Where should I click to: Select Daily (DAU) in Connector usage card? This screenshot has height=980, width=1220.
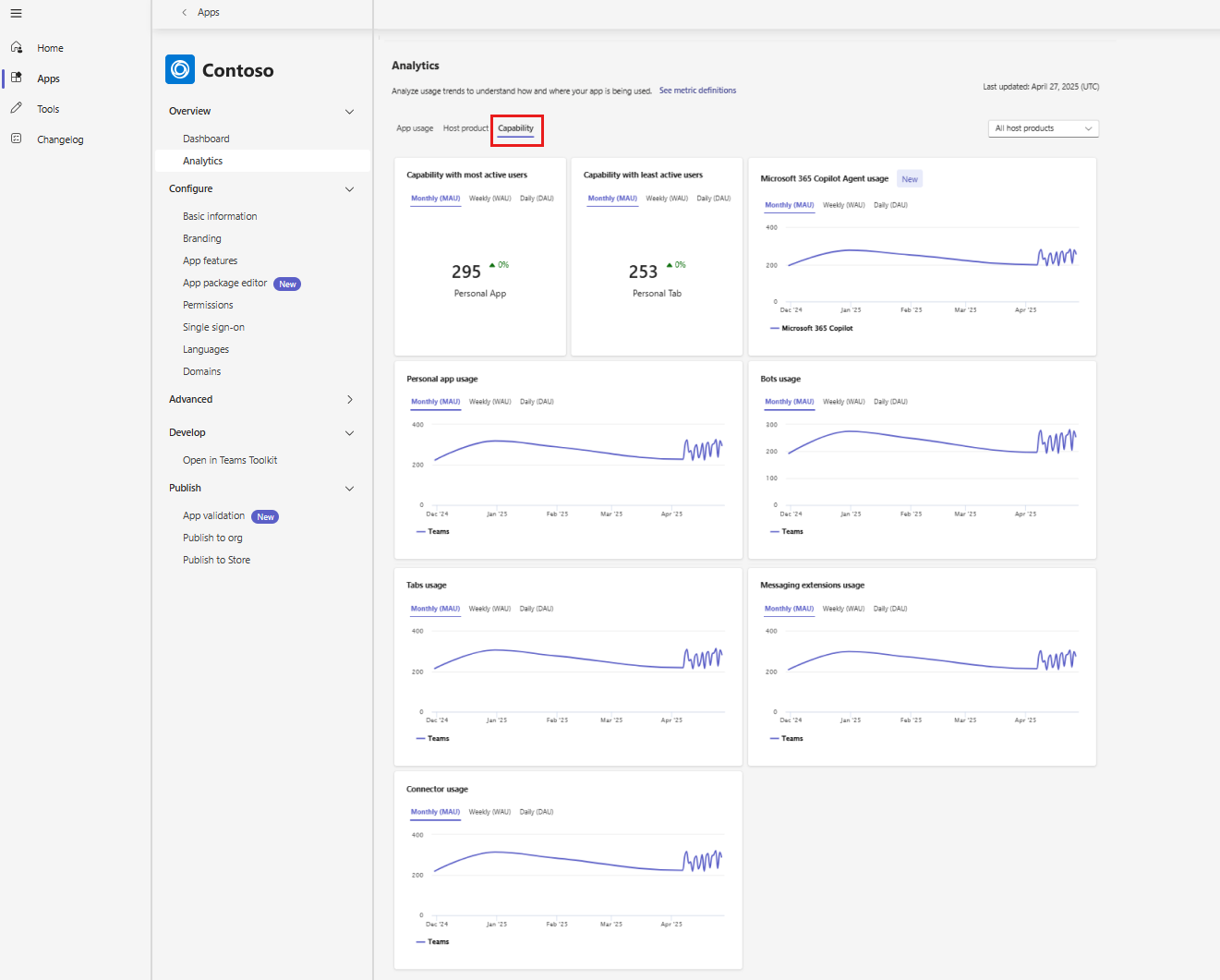tap(537, 812)
